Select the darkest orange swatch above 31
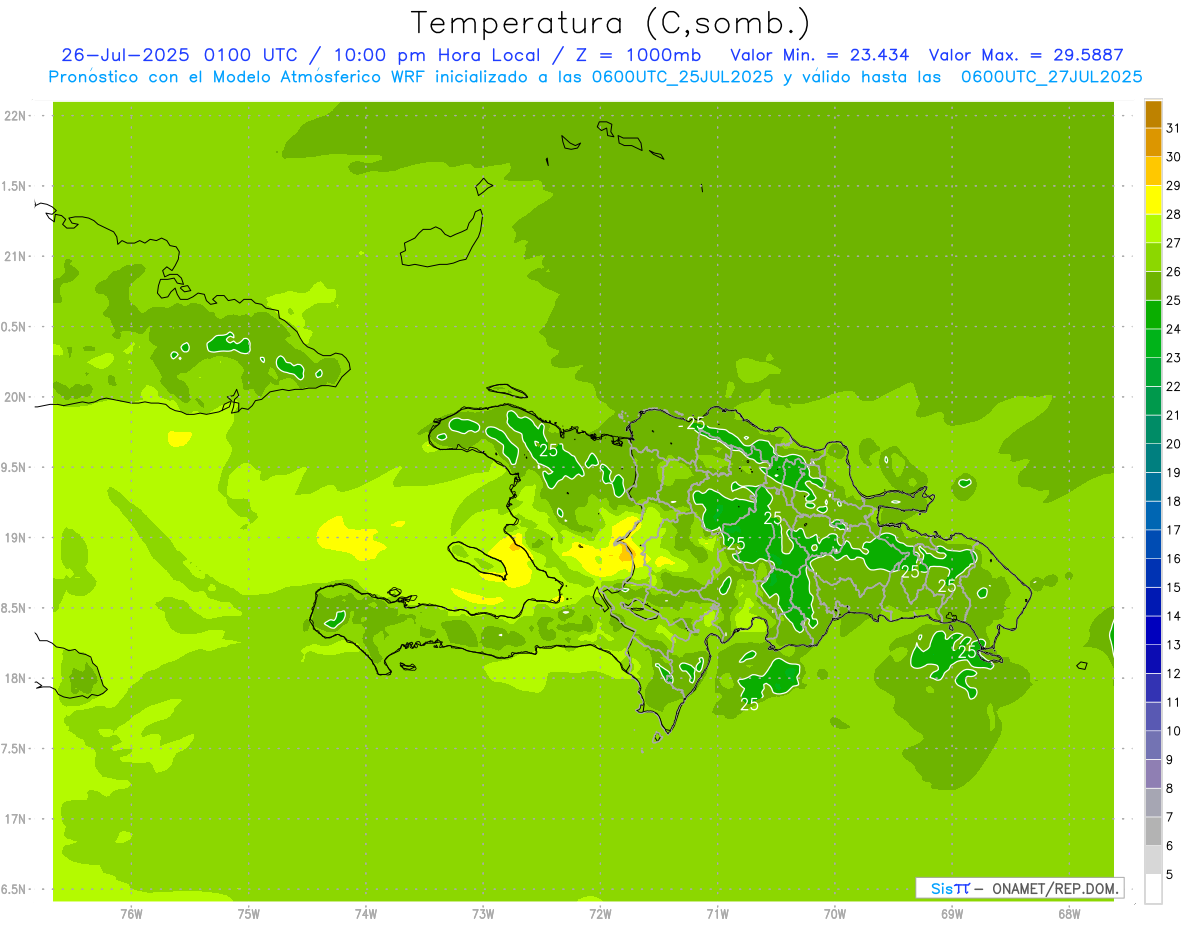1200x927 pixels. click(x=1153, y=114)
